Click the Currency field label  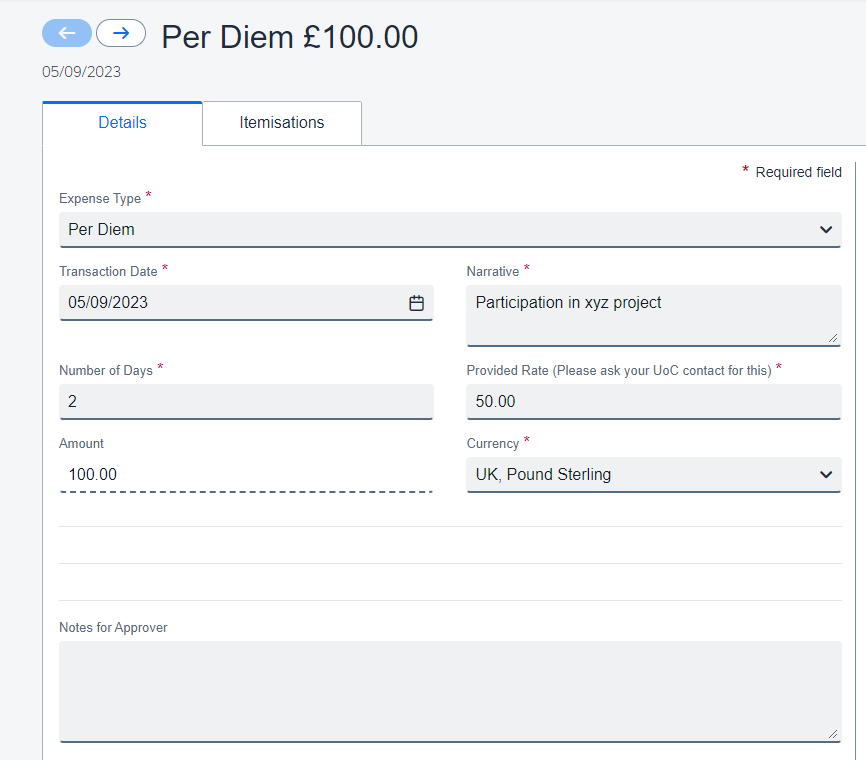[493, 443]
